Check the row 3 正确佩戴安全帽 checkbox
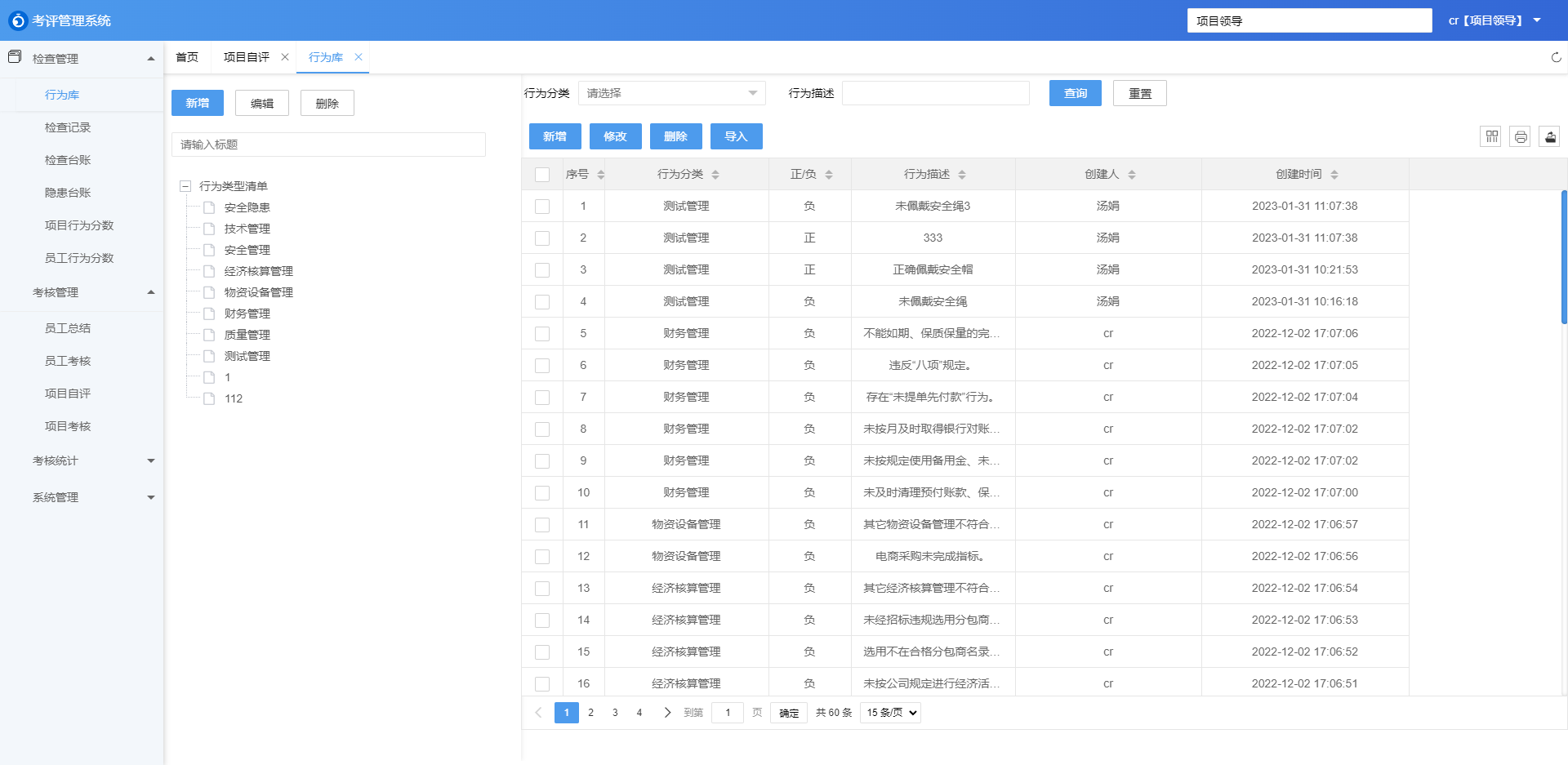This screenshot has width=1568, height=765. pos(542,270)
